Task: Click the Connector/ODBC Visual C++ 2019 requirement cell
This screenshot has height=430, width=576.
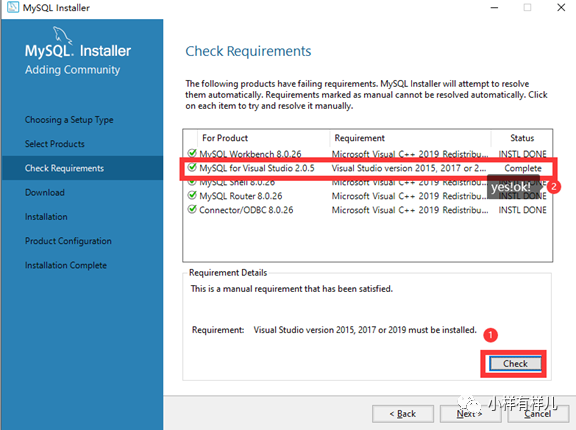Action: [410, 210]
